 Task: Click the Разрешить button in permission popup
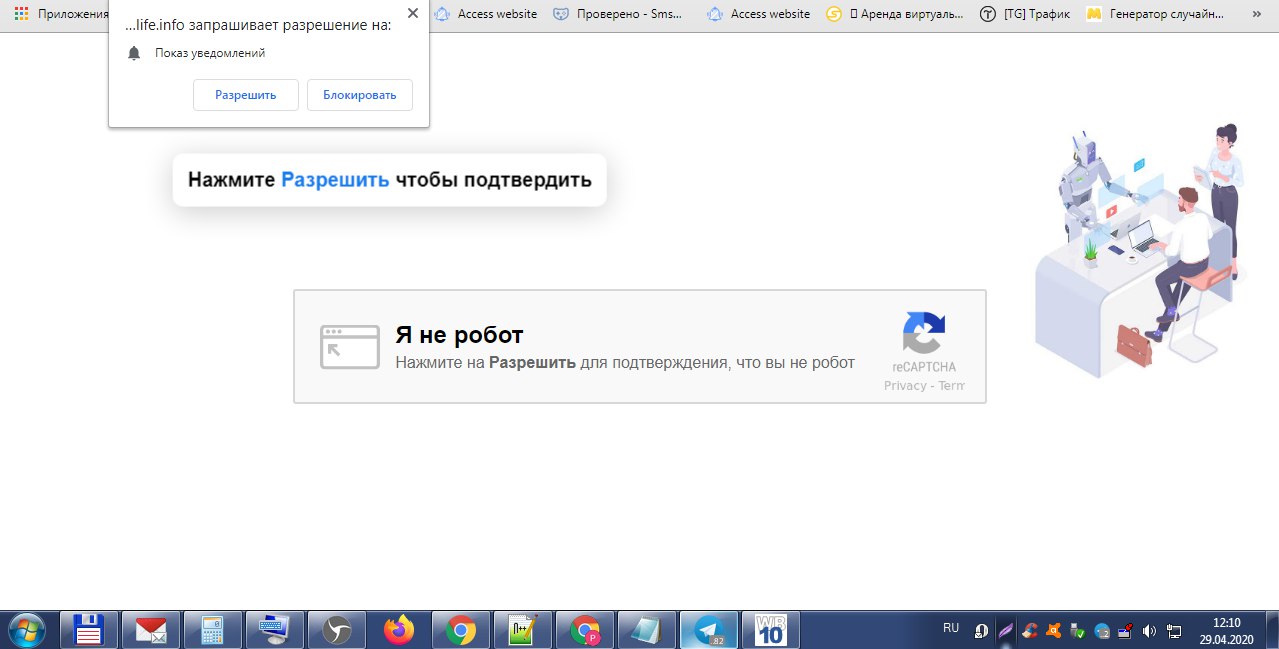pos(246,95)
